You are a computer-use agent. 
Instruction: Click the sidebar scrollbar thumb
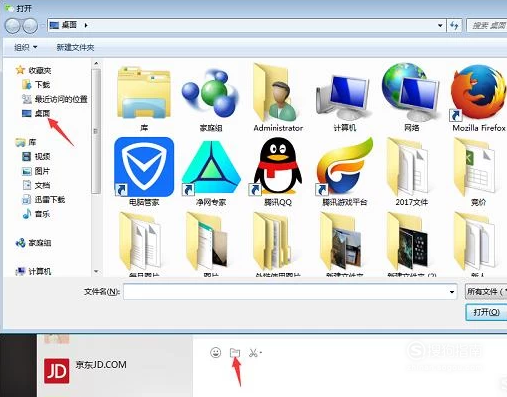pos(96,131)
